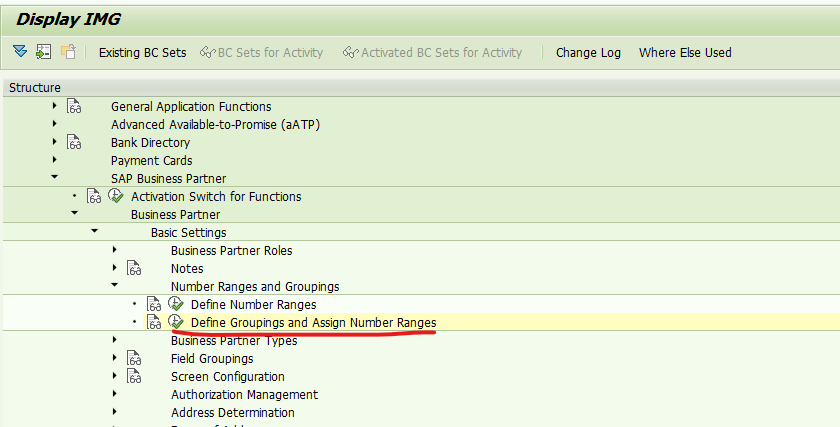This screenshot has height=427, width=840.
Task: Select the Business Partner row text
Action: pyautogui.click(x=176, y=214)
